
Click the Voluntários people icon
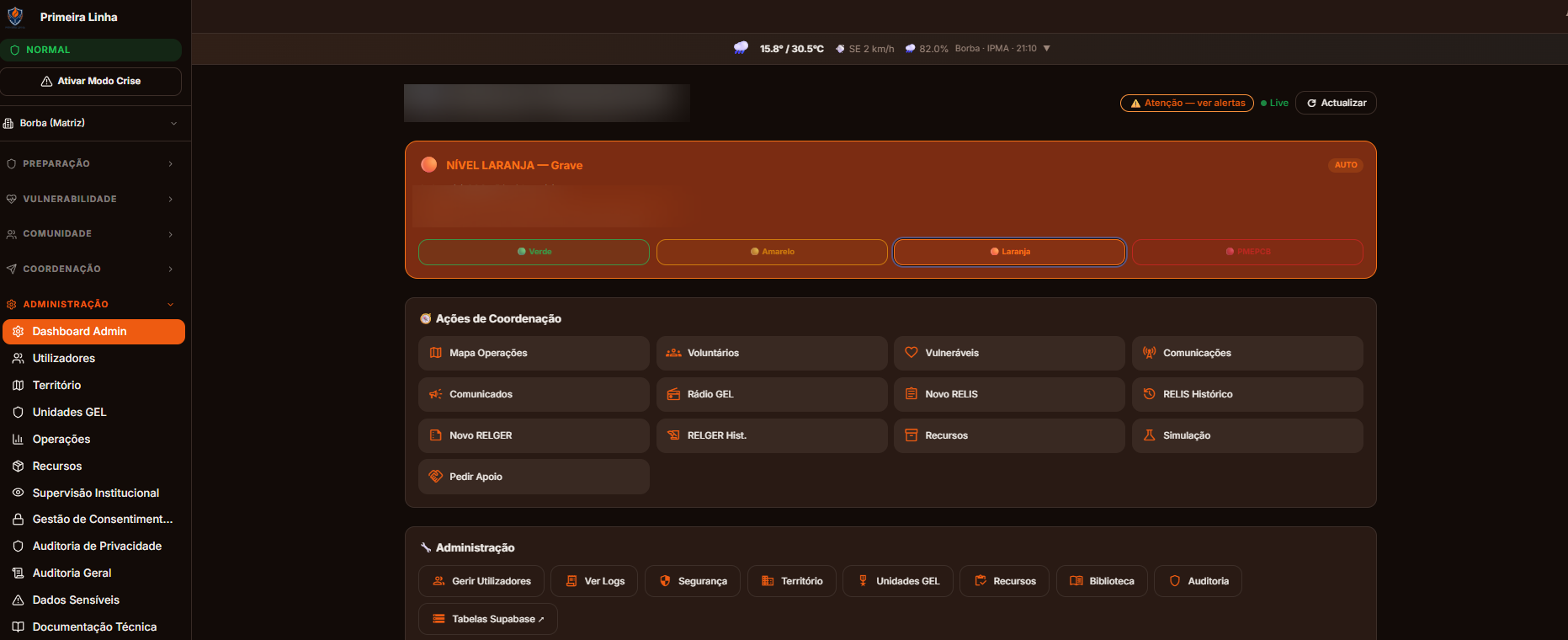[x=673, y=353]
